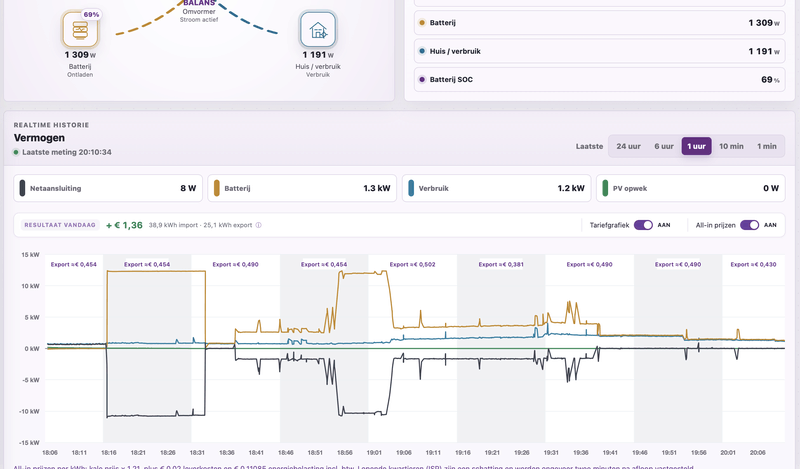Select the 10 min time range
This screenshot has width=800, height=469.
tap(731, 146)
